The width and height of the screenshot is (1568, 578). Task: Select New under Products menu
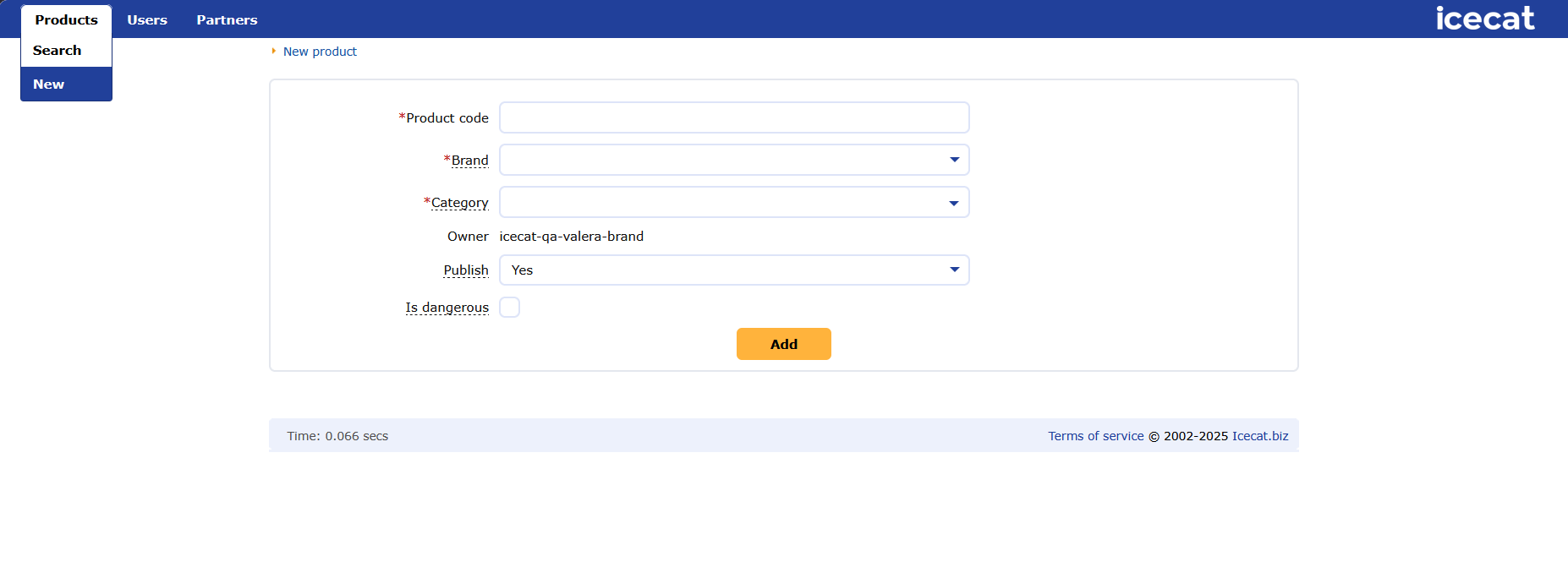(66, 85)
